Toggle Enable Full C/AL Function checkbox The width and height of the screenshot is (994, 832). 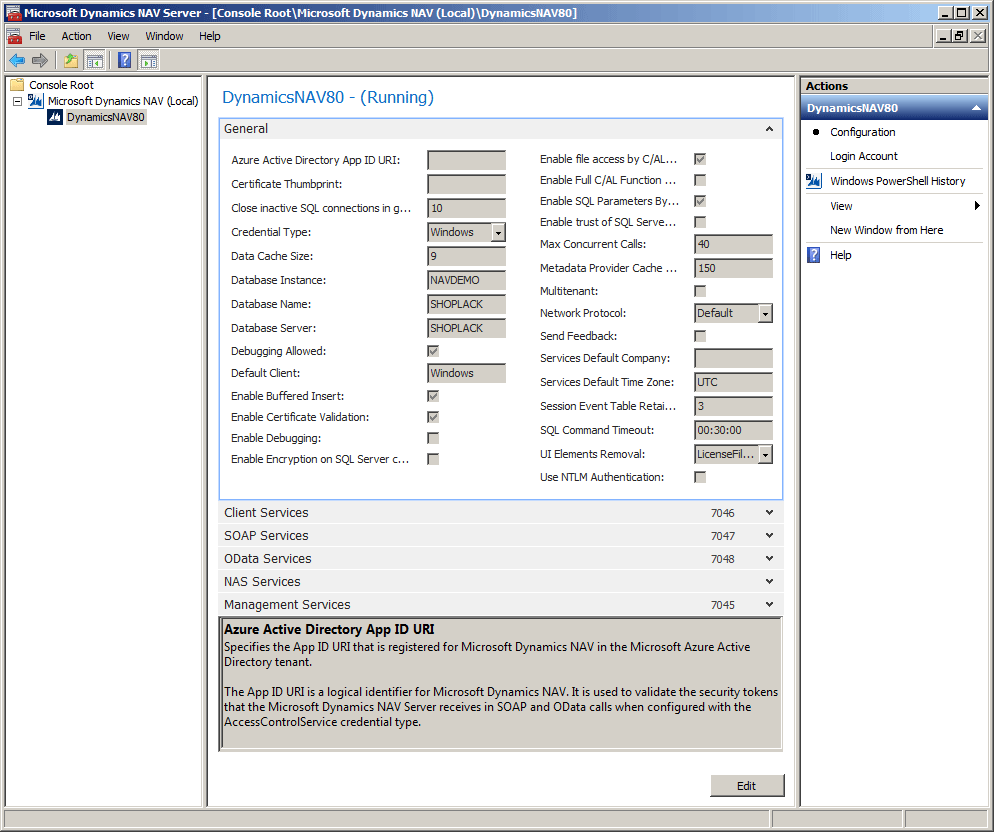pyautogui.click(x=700, y=180)
